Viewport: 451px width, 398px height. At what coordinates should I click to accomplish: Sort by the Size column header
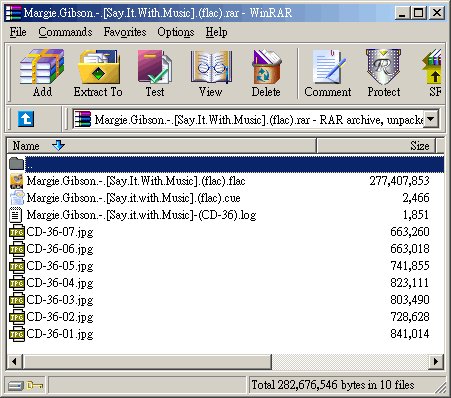click(376, 146)
